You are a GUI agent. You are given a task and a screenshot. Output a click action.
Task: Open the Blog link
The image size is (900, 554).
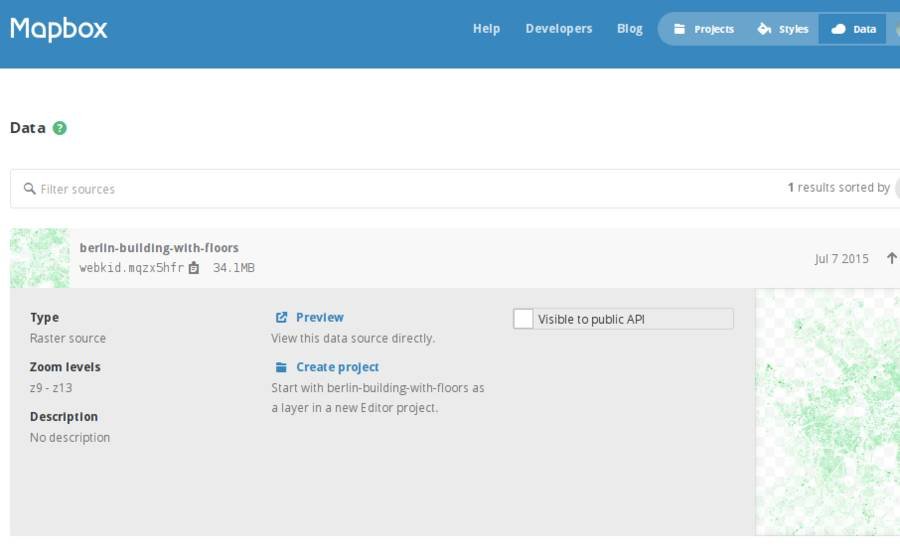tap(630, 29)
